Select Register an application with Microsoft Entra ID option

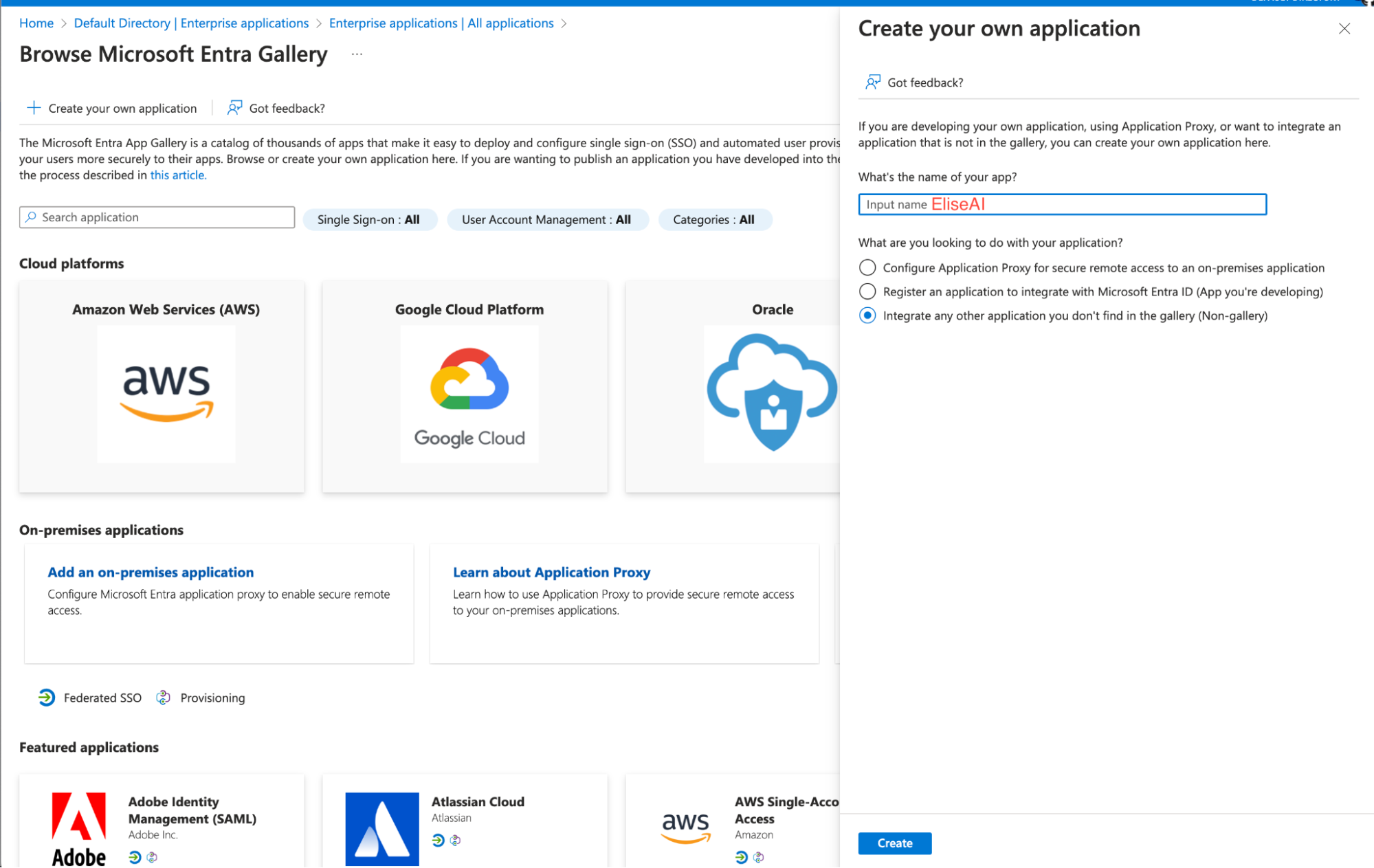coord(867,291)
